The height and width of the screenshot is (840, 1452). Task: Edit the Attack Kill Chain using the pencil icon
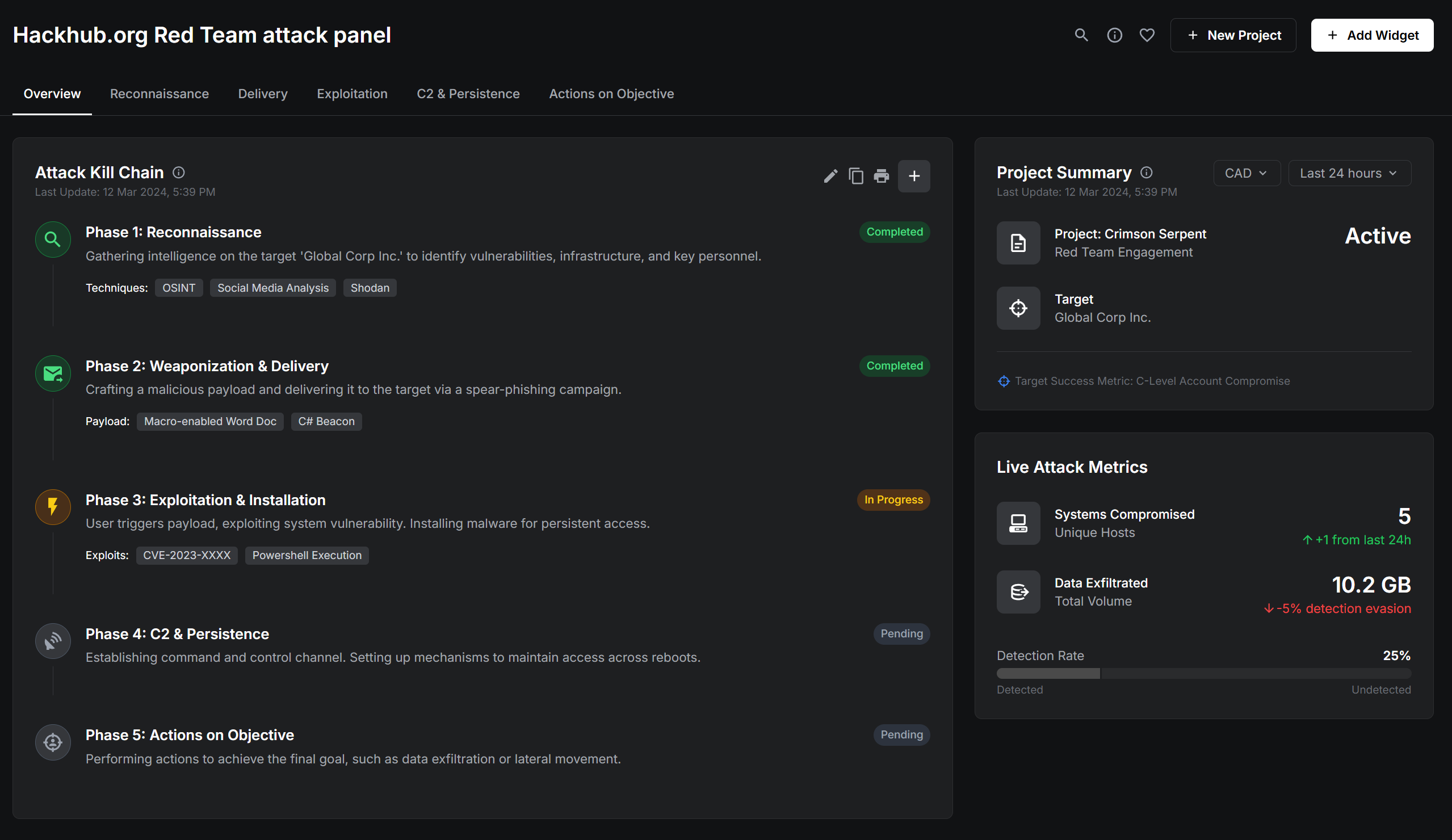[830, 176]
